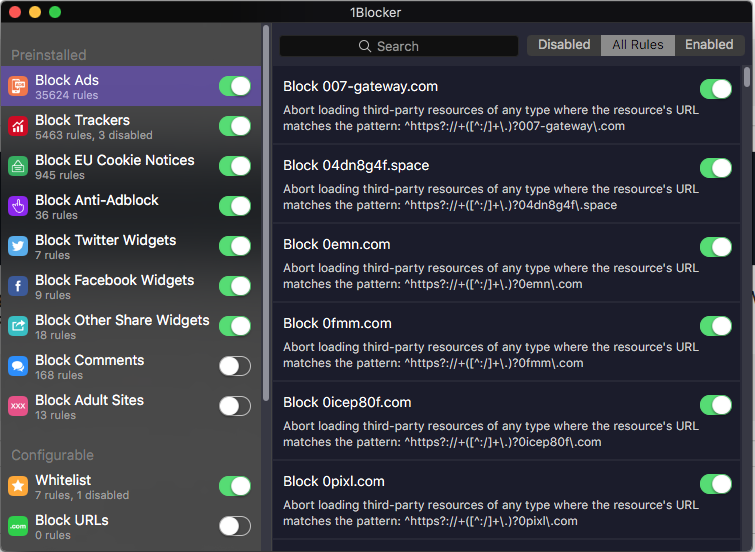Show only Enabled rules
Screen dimensions: 755x552
tap(709, 45)
